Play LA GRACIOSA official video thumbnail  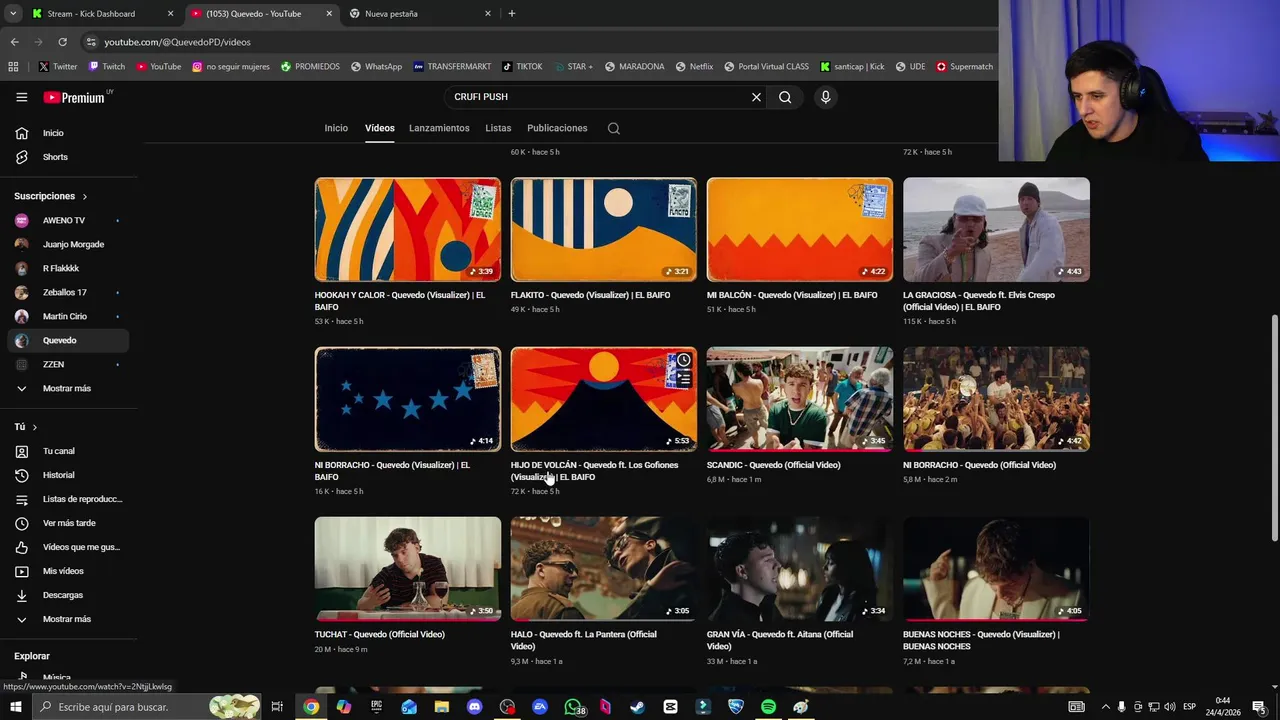pyautogui.click(x=996, y=230)
